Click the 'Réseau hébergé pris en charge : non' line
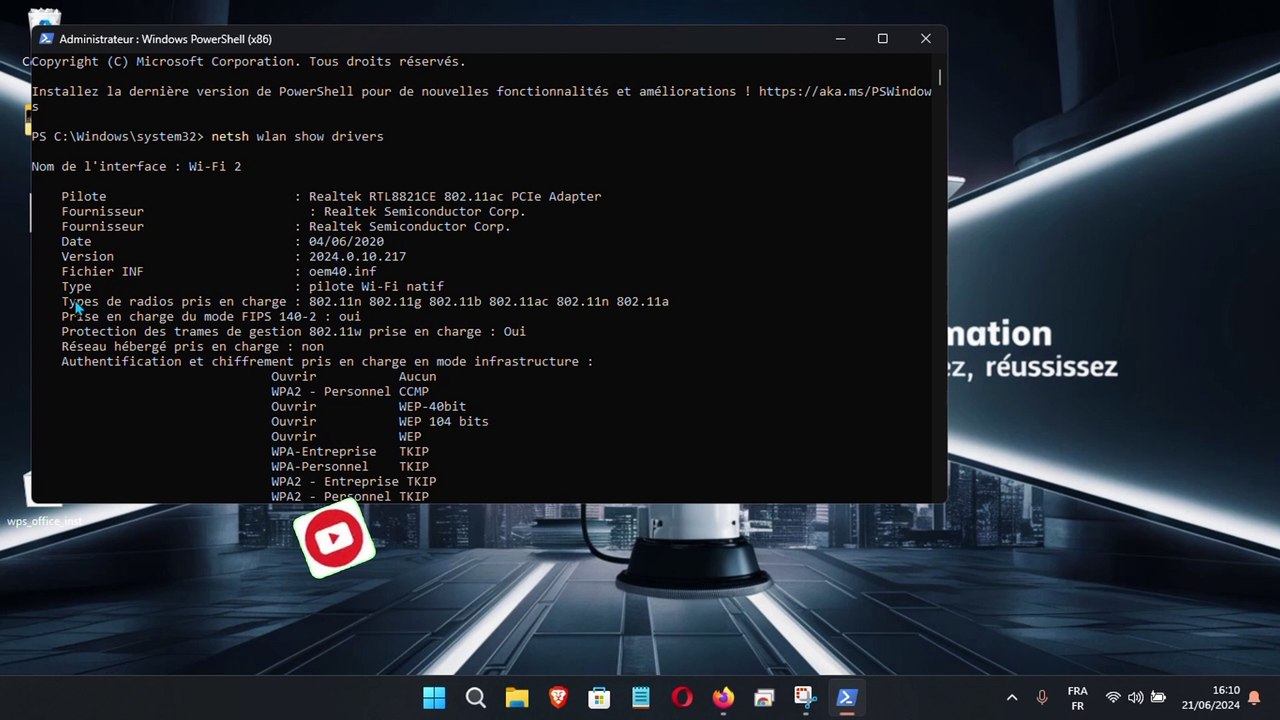 coord(192,347)
